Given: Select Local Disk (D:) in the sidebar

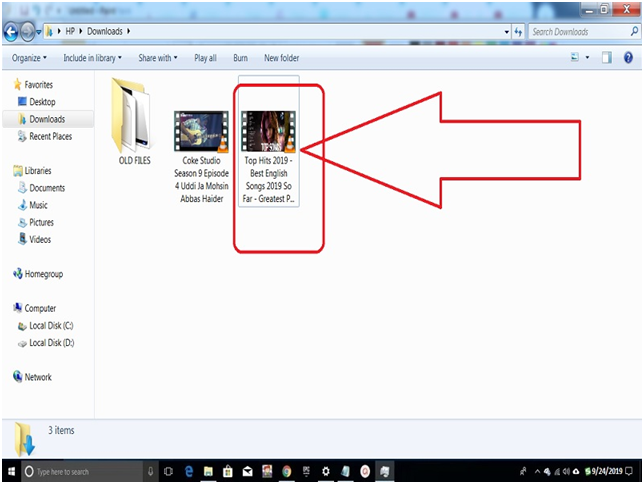Looking at the screenshot, I should pyautogui.click(x=52, y=343).
